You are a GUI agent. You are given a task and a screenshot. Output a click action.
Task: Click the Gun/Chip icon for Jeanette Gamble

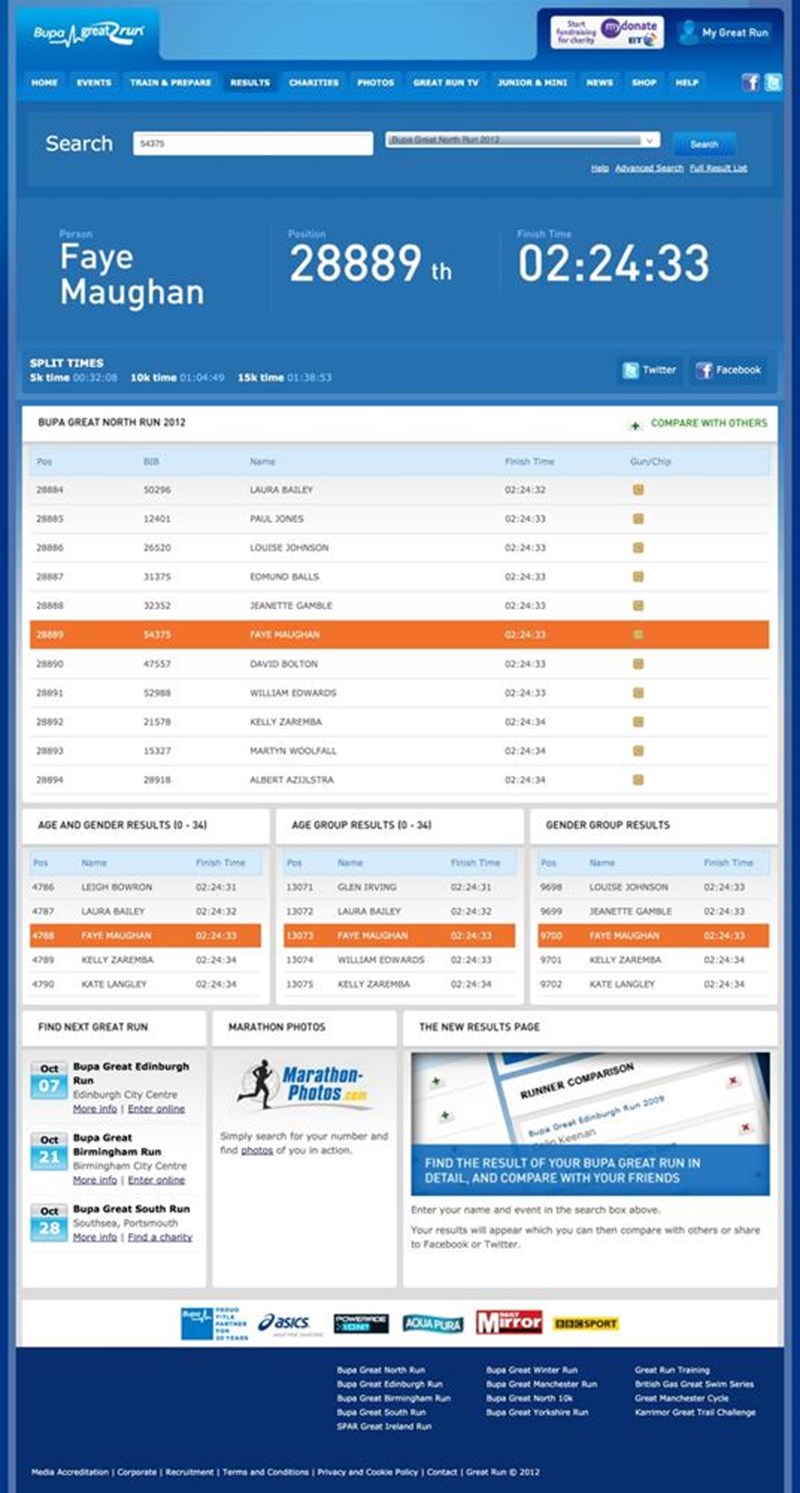(638, 606)
